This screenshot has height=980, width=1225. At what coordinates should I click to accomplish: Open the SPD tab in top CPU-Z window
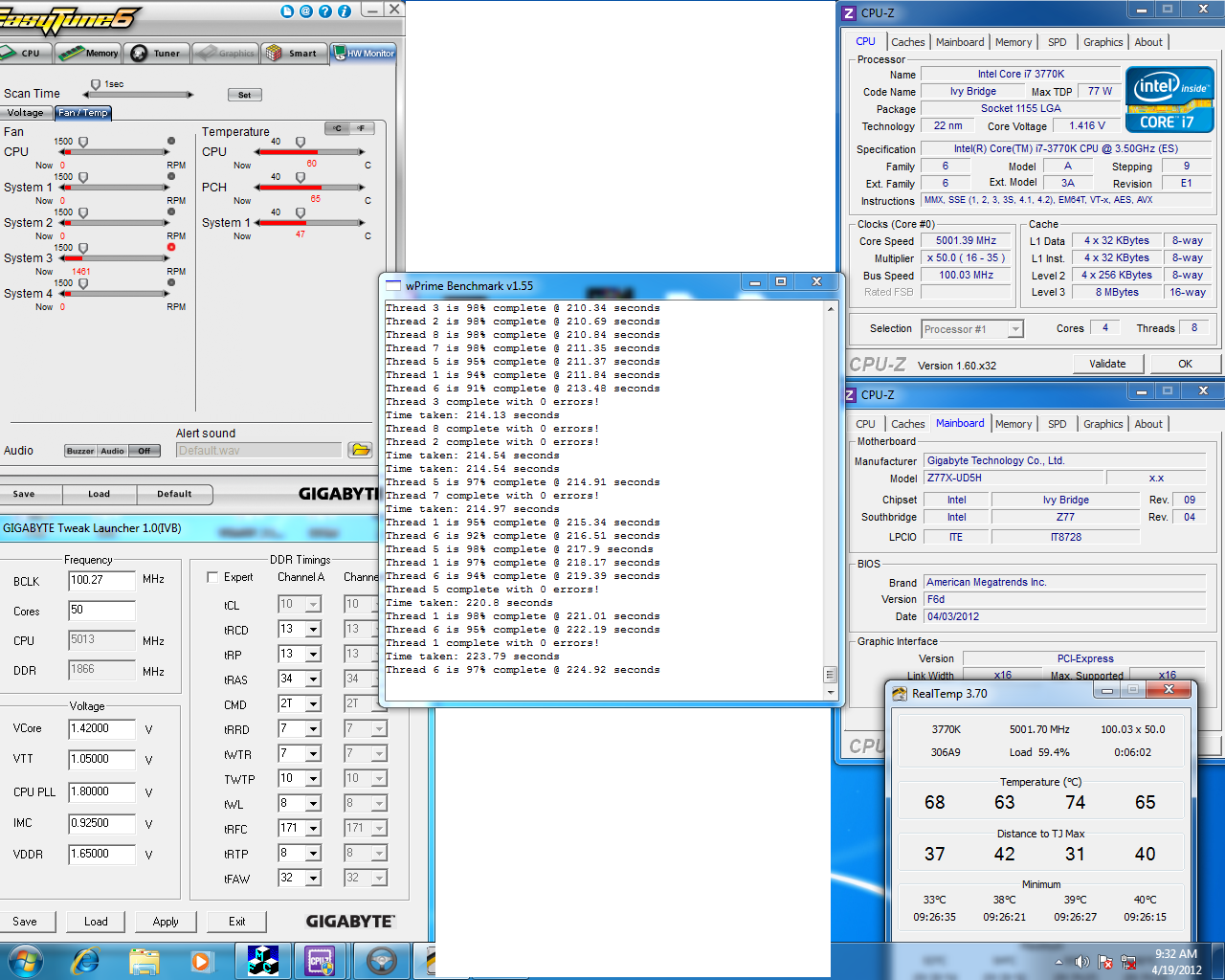(1057, 42)
